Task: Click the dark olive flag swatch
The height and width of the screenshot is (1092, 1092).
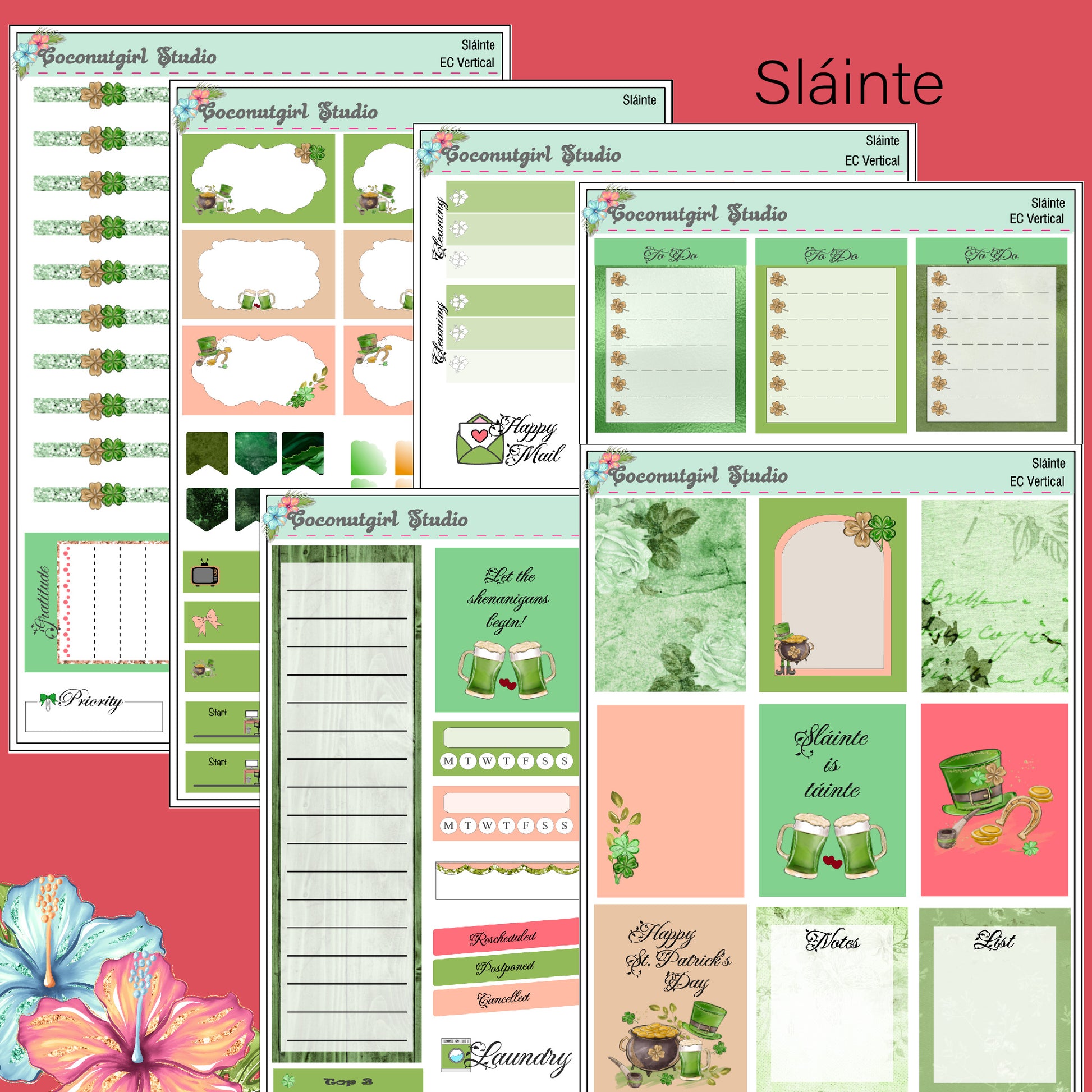Action: (208, 453)
